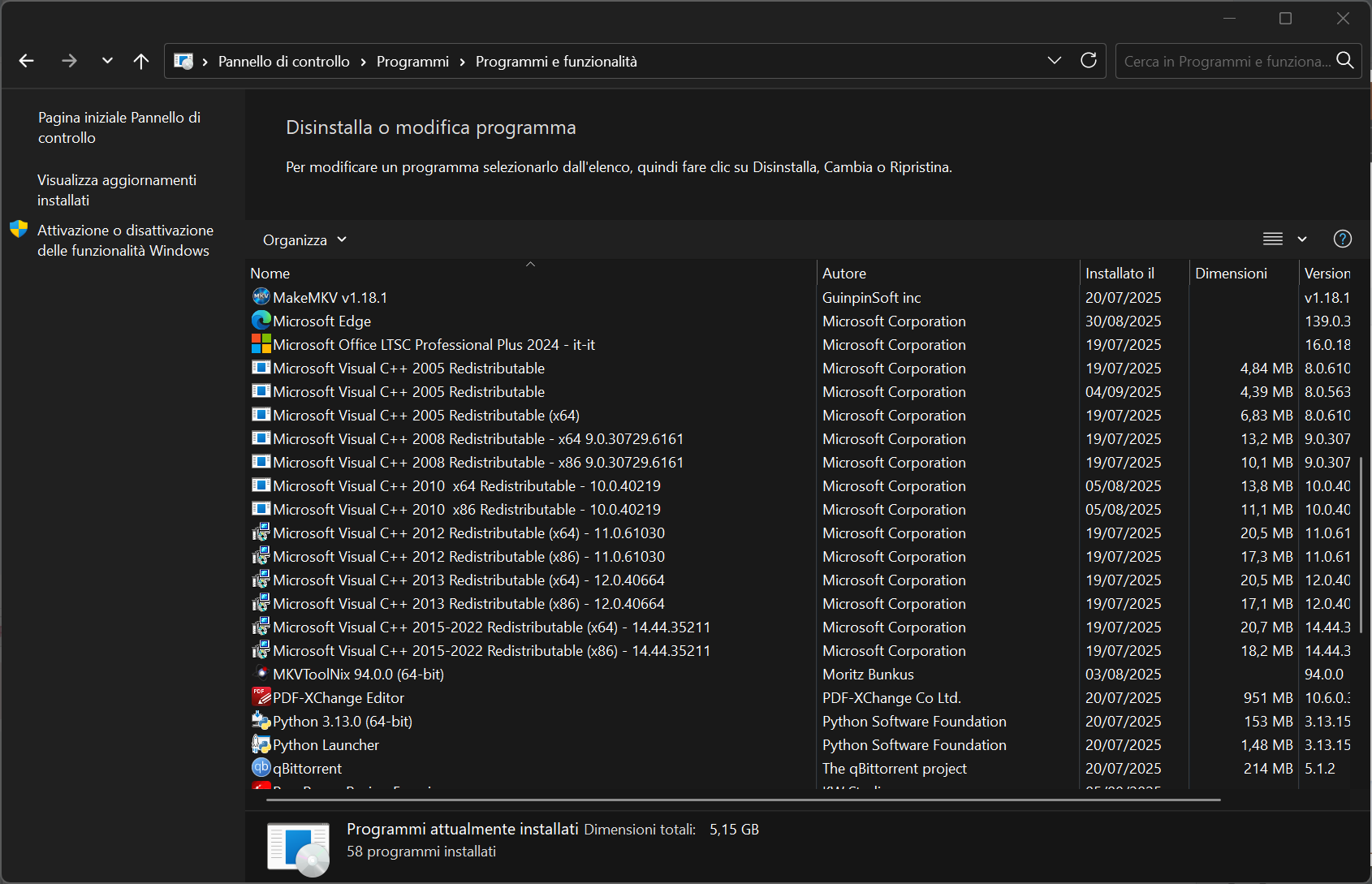Image resolution: width=1372 pixels, height=884 pixels.
Task: Go up one folder level
Action: tap(141, 61)
